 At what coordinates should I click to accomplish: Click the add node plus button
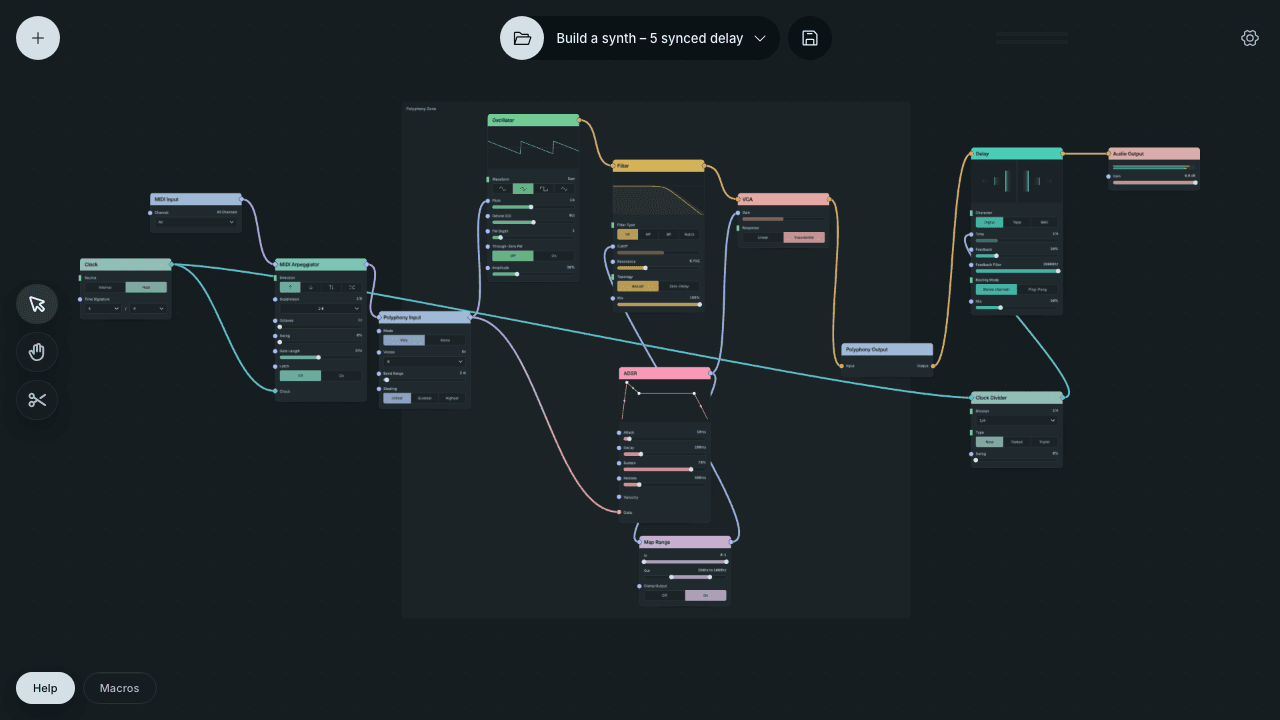click(x=38, y=38)
